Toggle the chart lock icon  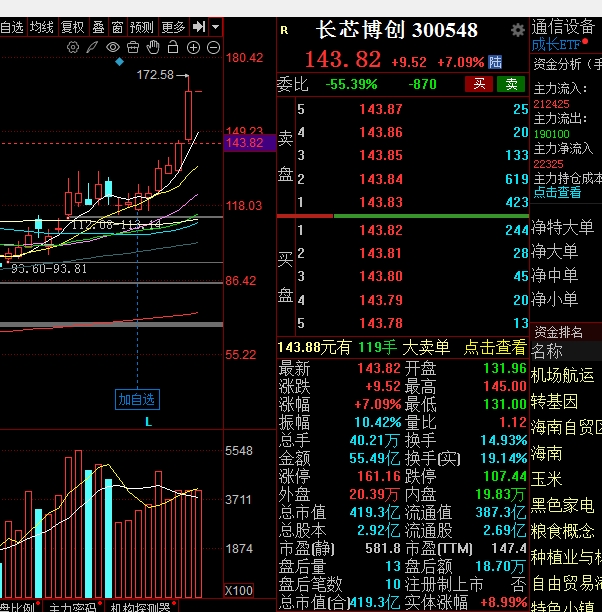point(173,47)
